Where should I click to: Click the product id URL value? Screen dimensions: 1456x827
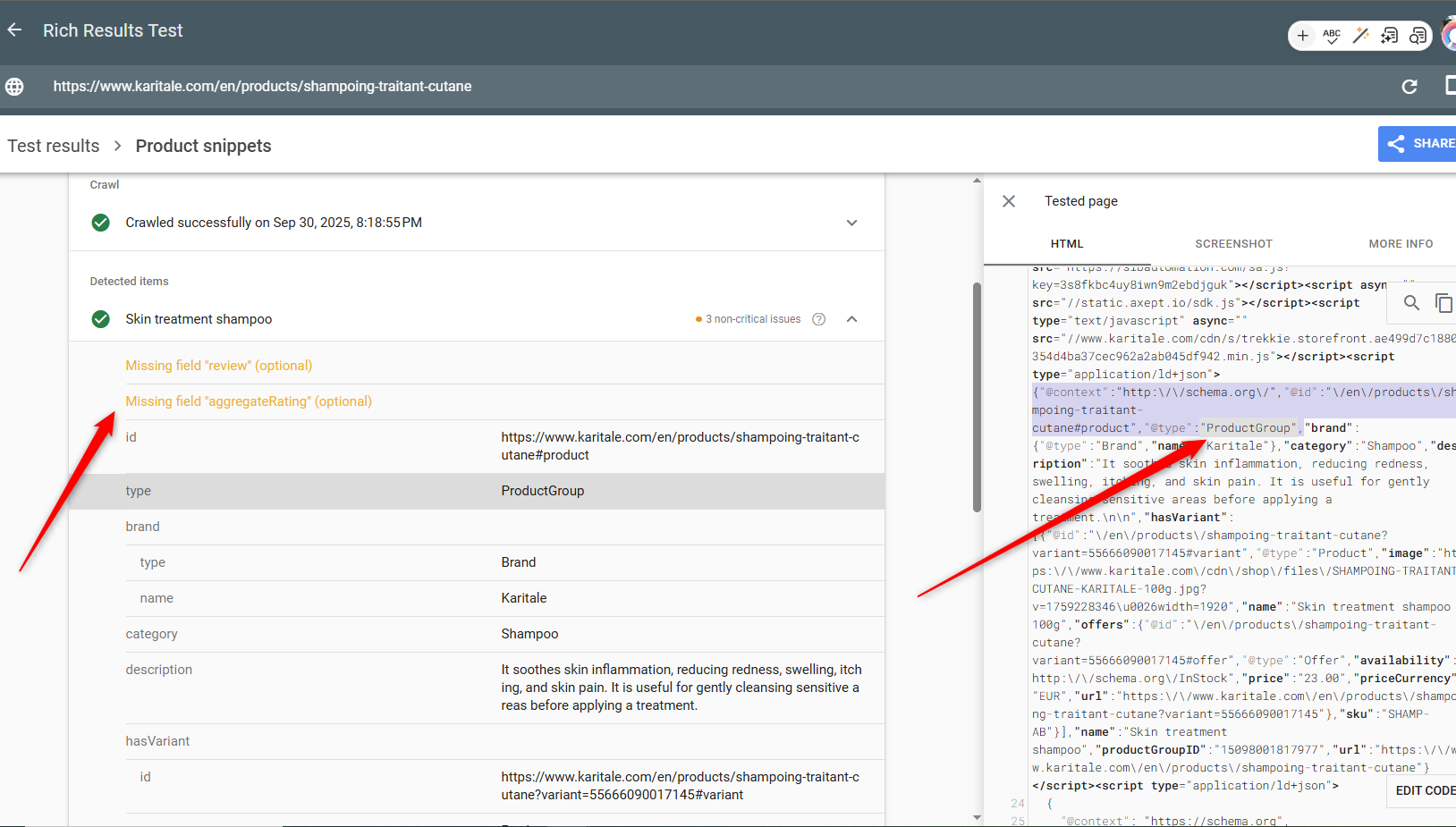pos(680,446)
